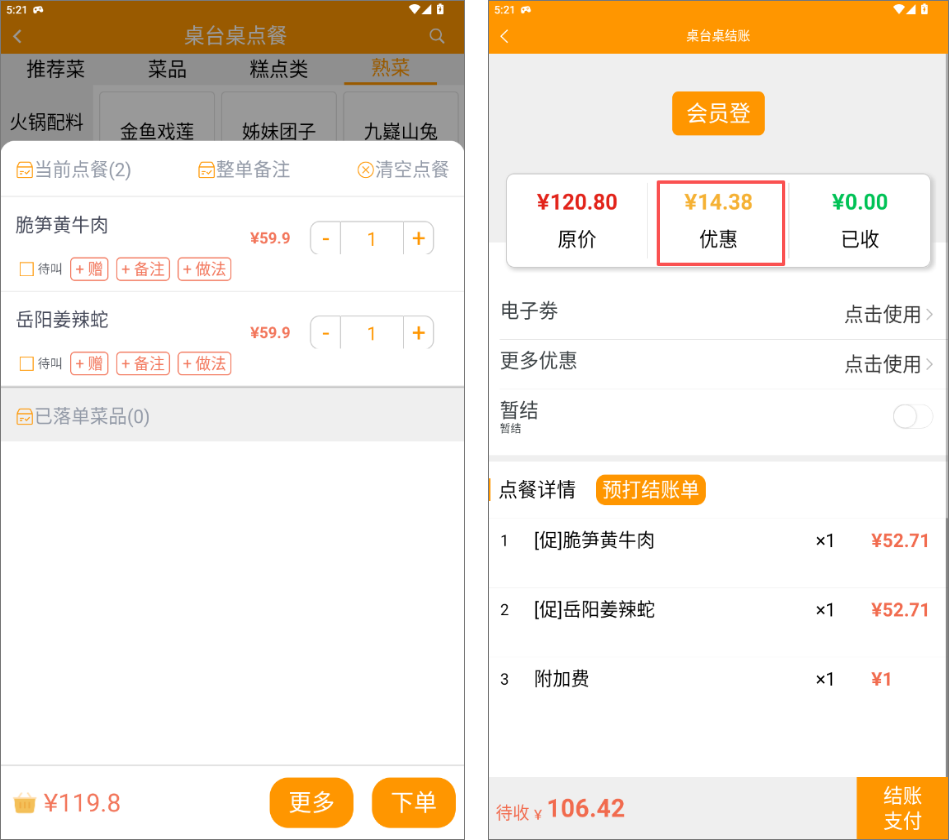Tap the ¥14.38 优惠 discount box
The height and width of the screenshot is (840, 949).
(x=721, y=222)
